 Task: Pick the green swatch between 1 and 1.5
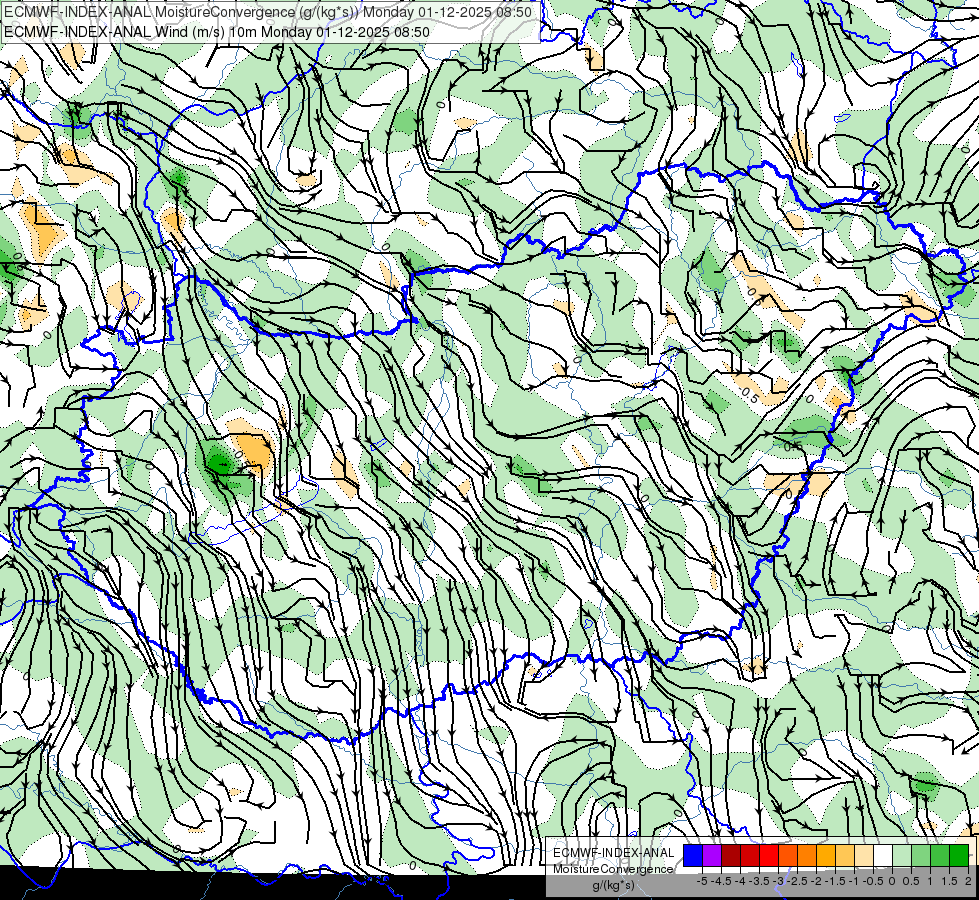[x=940, y=855]
